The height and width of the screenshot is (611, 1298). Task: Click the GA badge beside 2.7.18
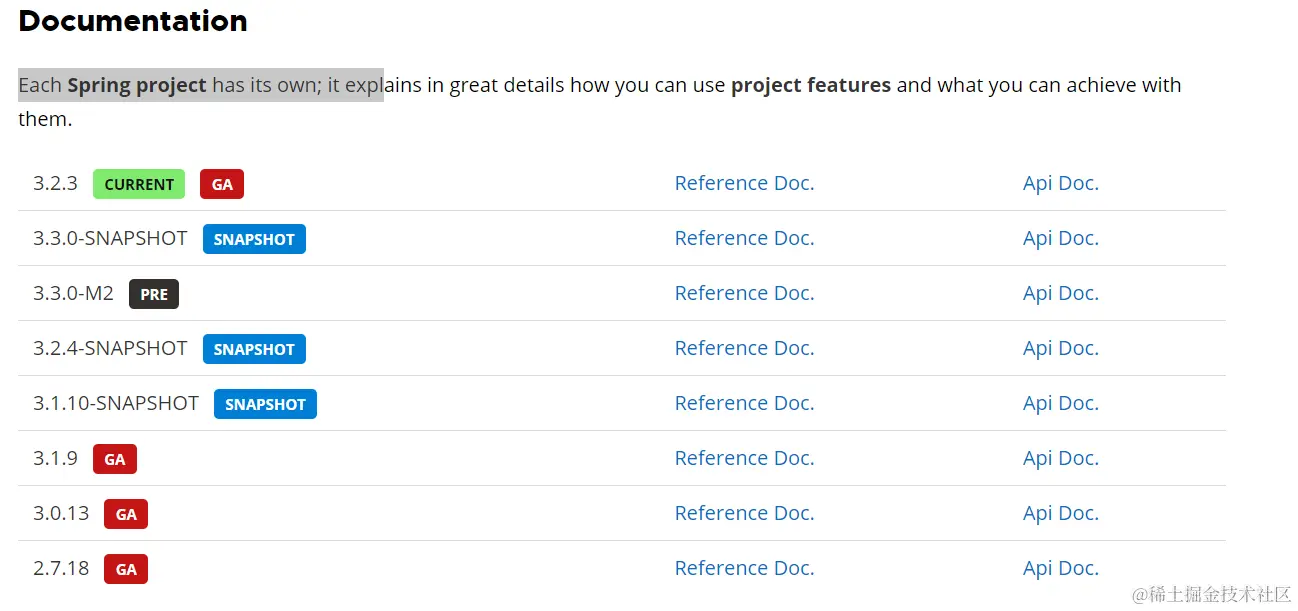126,569
